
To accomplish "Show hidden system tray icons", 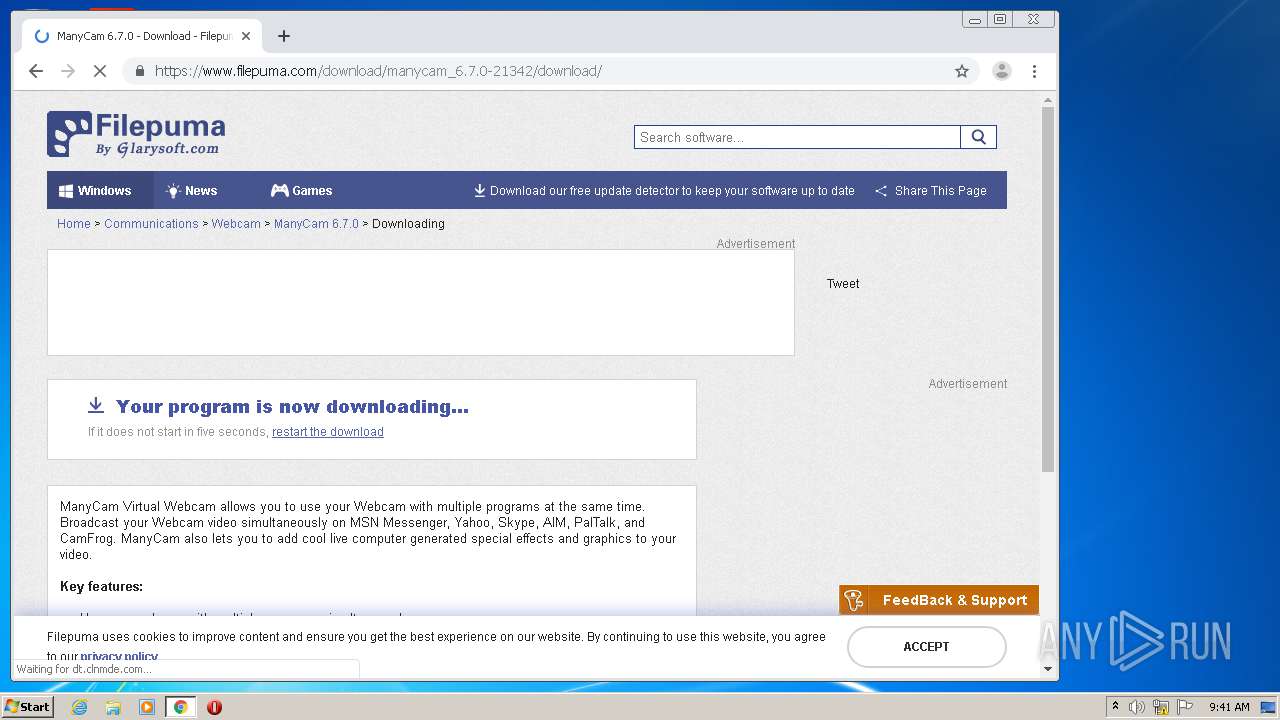I will tap(1115, 707).
